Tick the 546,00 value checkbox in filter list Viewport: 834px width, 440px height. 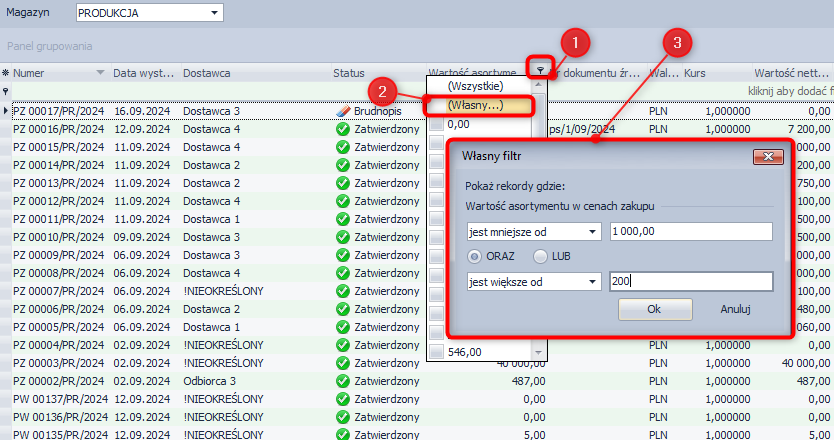tap(436, 351)
